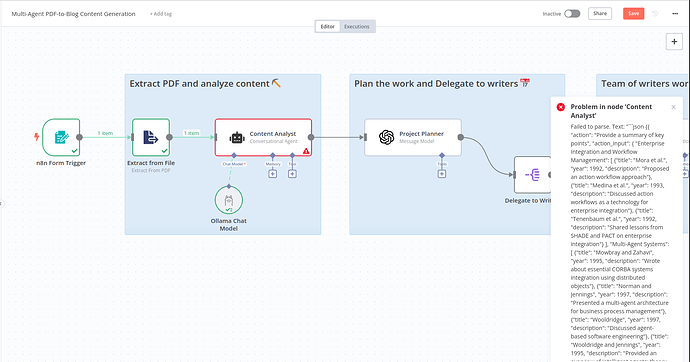Click the red warning triangle on Content Analyst

coord(306,151)
